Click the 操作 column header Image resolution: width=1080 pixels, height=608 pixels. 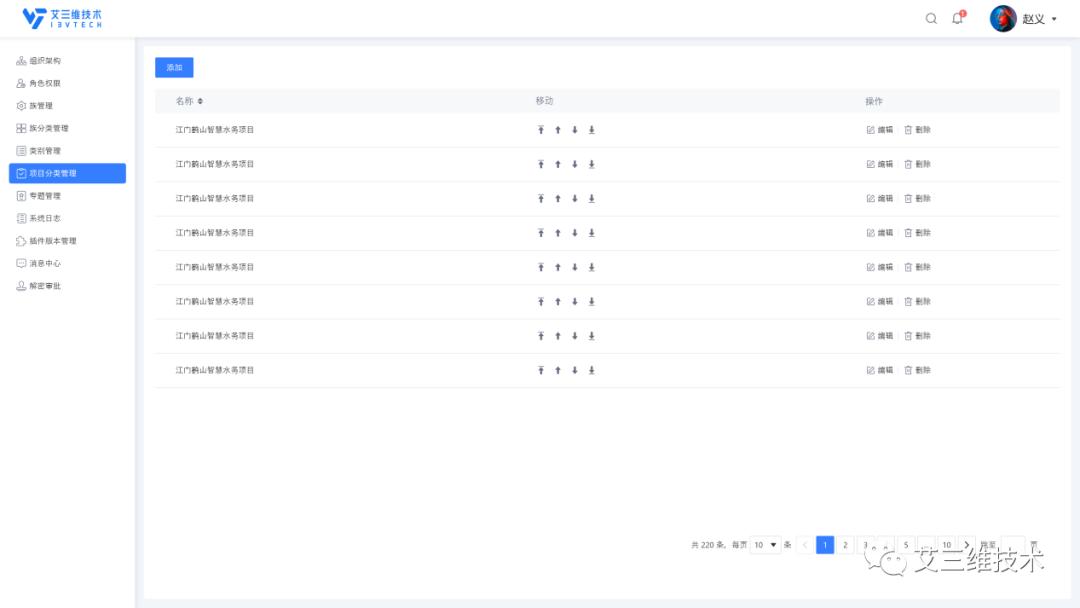pos(874,101)
